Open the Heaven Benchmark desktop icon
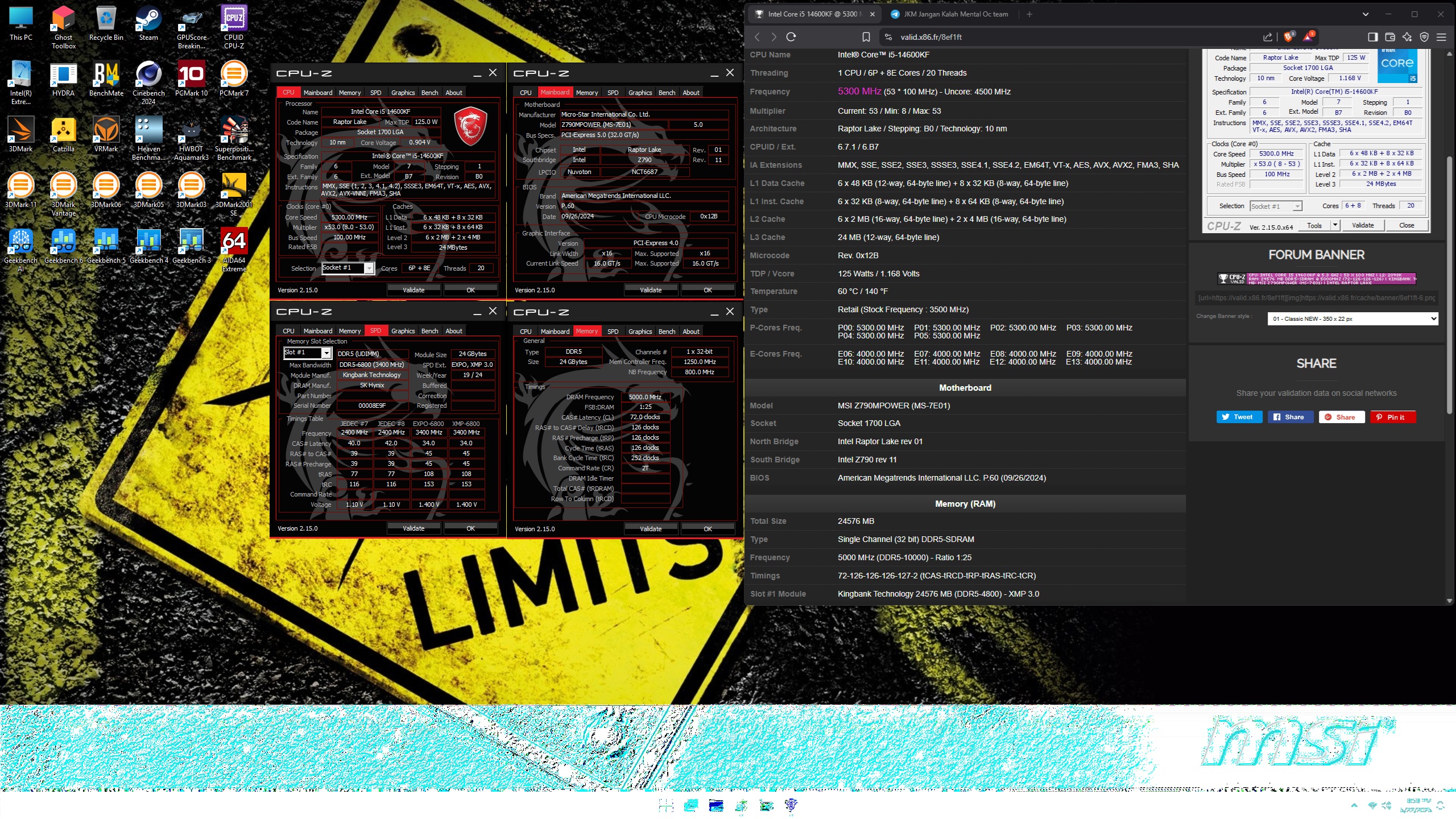 (x=148, y=139)
